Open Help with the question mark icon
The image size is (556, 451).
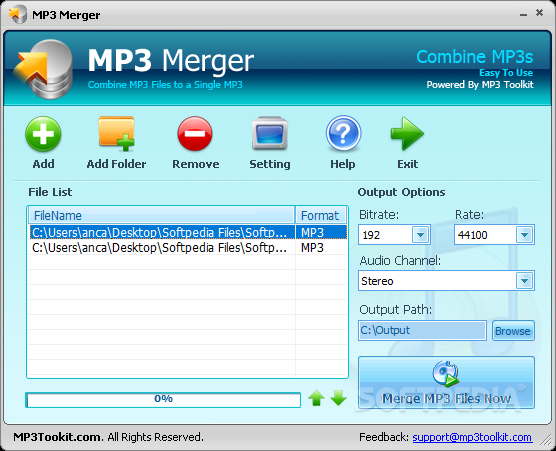click(343, 133)
